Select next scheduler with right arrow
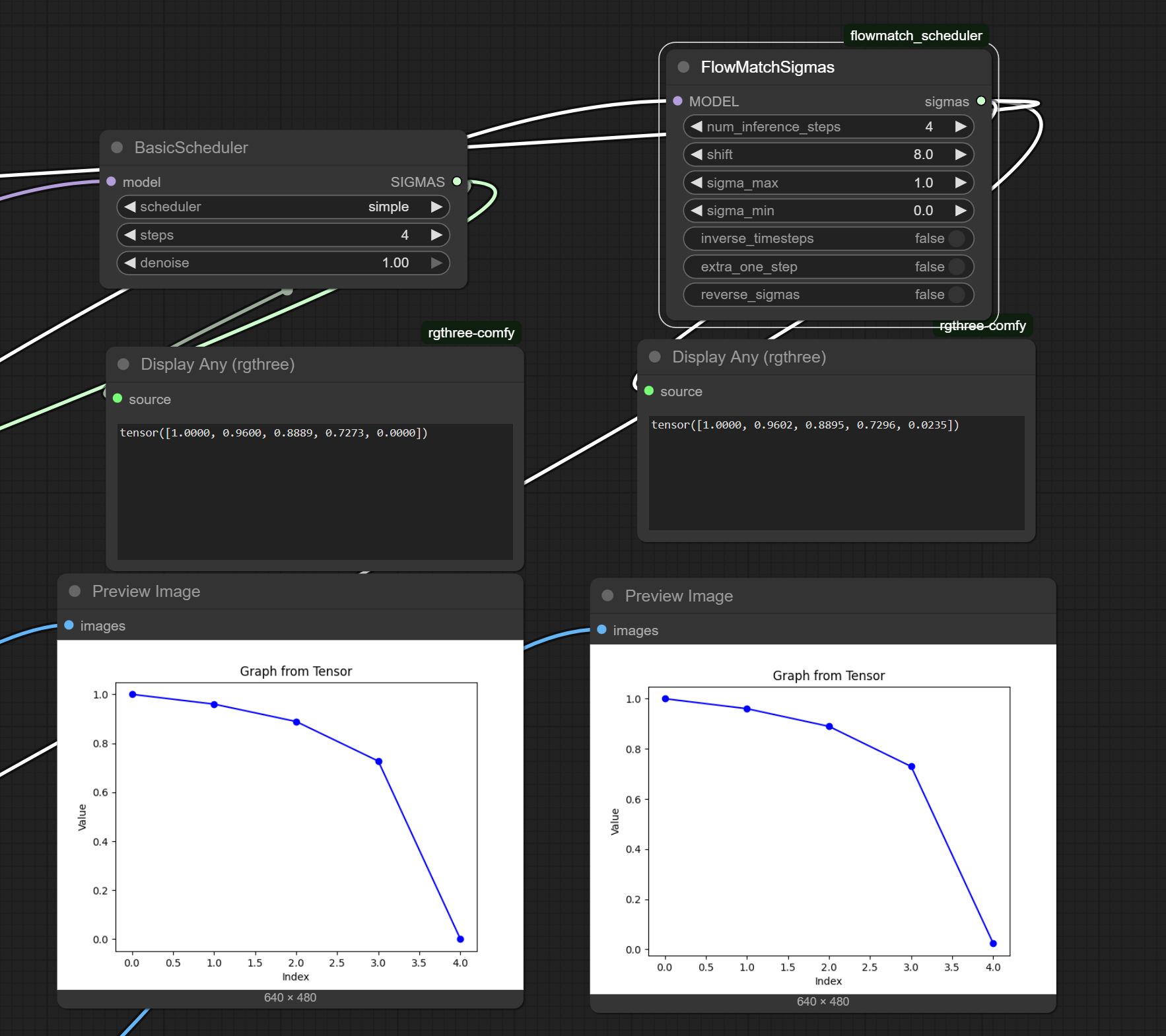This screenshot has width=1166, height=1036. [436, 207]
